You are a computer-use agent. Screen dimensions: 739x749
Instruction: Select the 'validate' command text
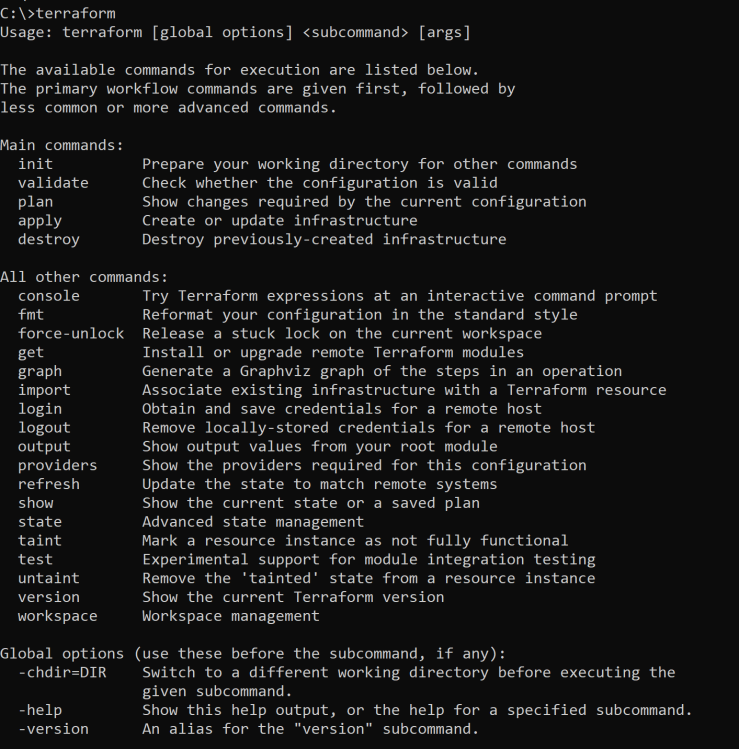point(53,183)
